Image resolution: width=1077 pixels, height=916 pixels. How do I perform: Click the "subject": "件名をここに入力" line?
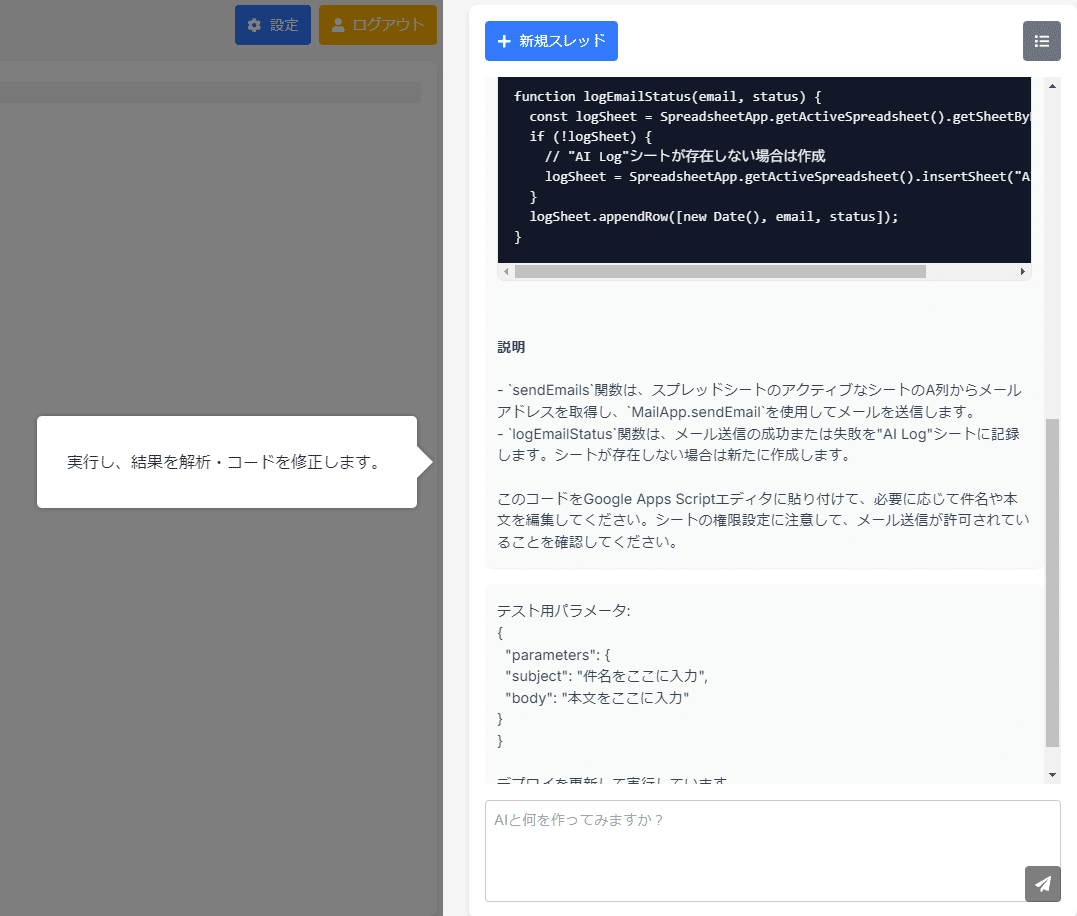click(x=606, y=676)
